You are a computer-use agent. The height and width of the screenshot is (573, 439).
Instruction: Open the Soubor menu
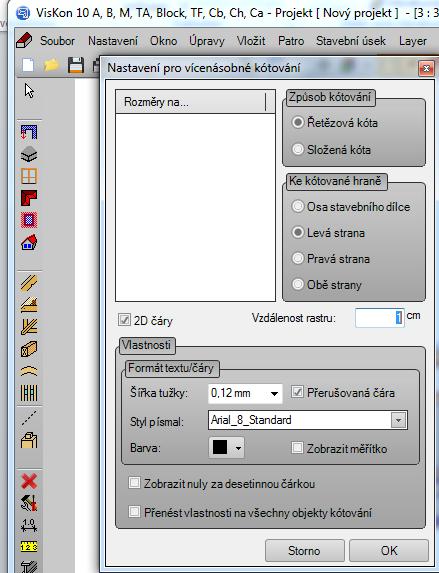coord(57,41)
